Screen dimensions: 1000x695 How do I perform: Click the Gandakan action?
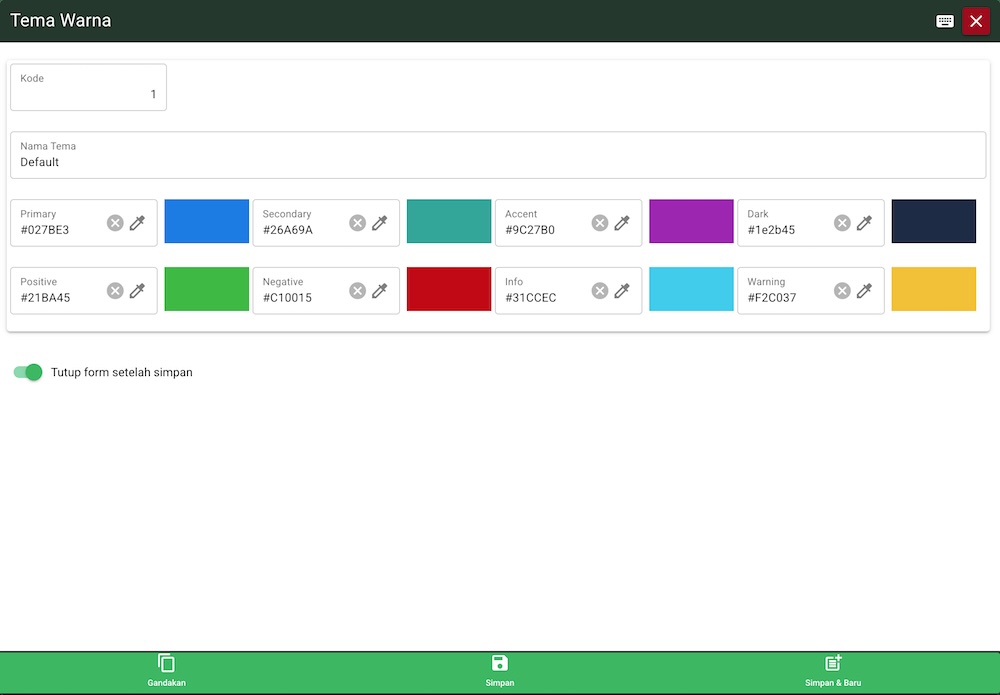tap(166, 670)
